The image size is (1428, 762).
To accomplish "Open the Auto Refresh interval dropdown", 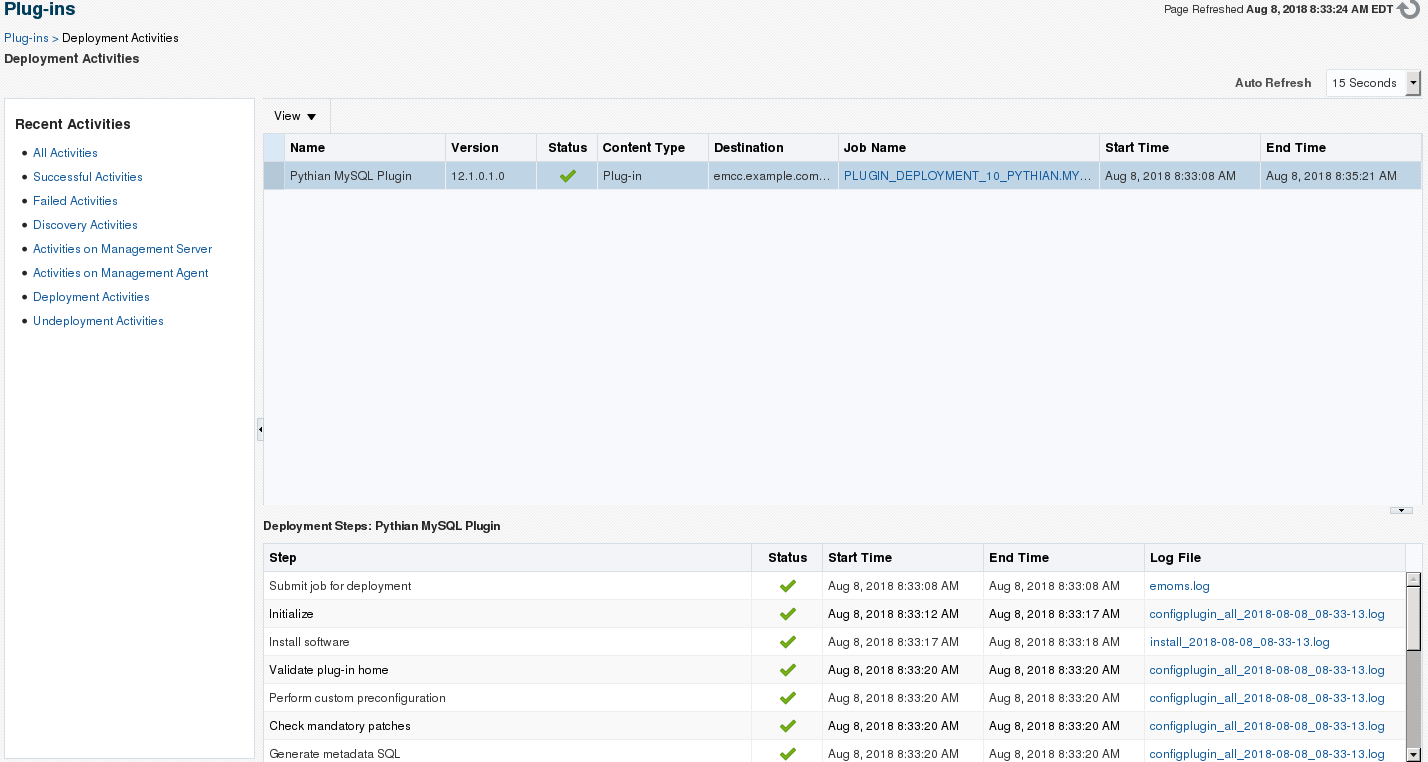I will (x=1412, y=83).
